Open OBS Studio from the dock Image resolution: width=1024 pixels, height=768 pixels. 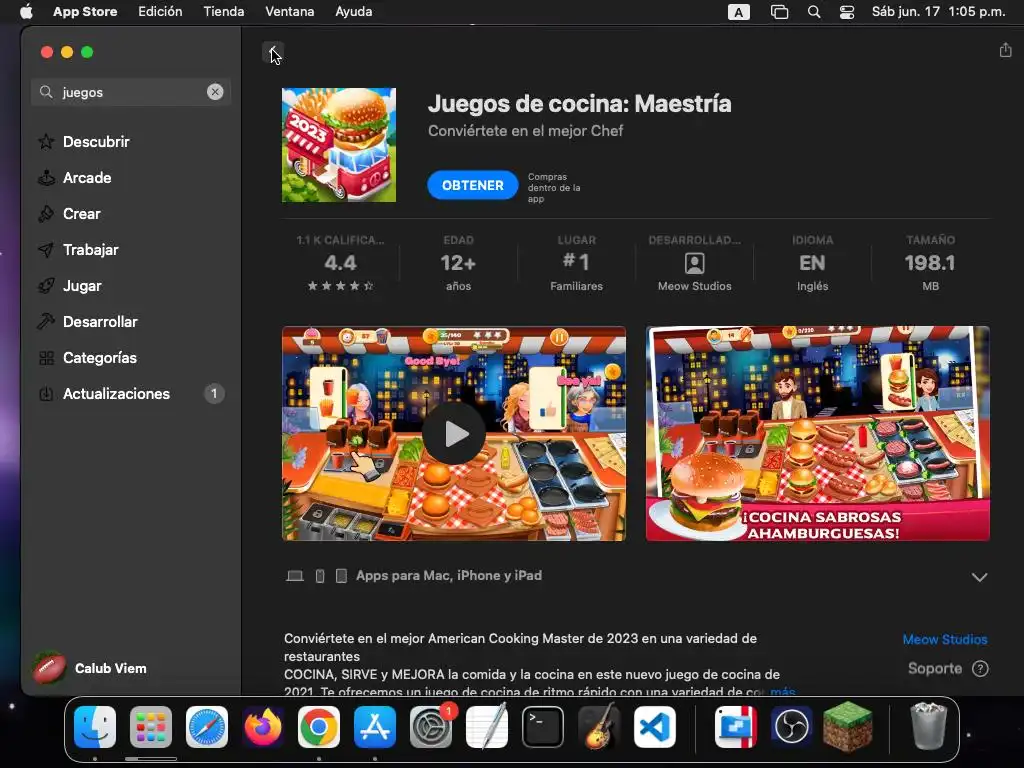pos(792,727)
